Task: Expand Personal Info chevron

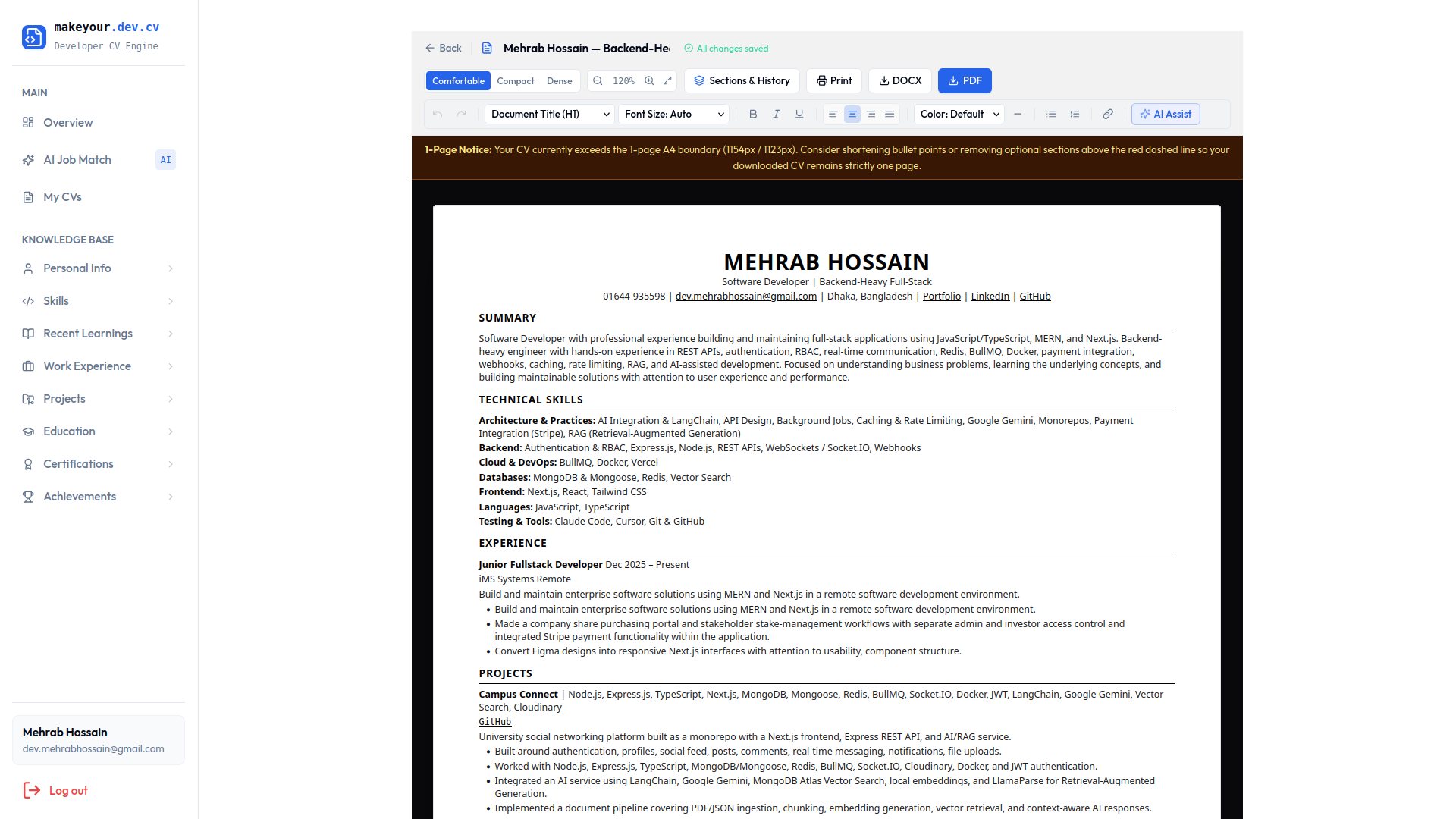Action: coord(171,268)
